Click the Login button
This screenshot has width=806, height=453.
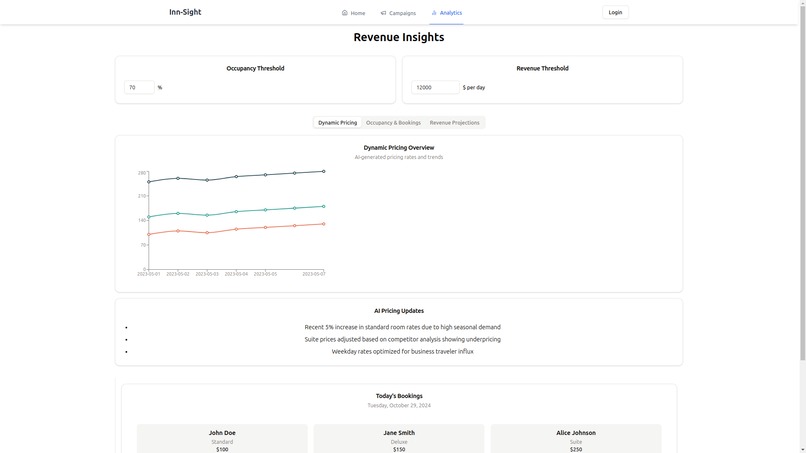(615, 12)
